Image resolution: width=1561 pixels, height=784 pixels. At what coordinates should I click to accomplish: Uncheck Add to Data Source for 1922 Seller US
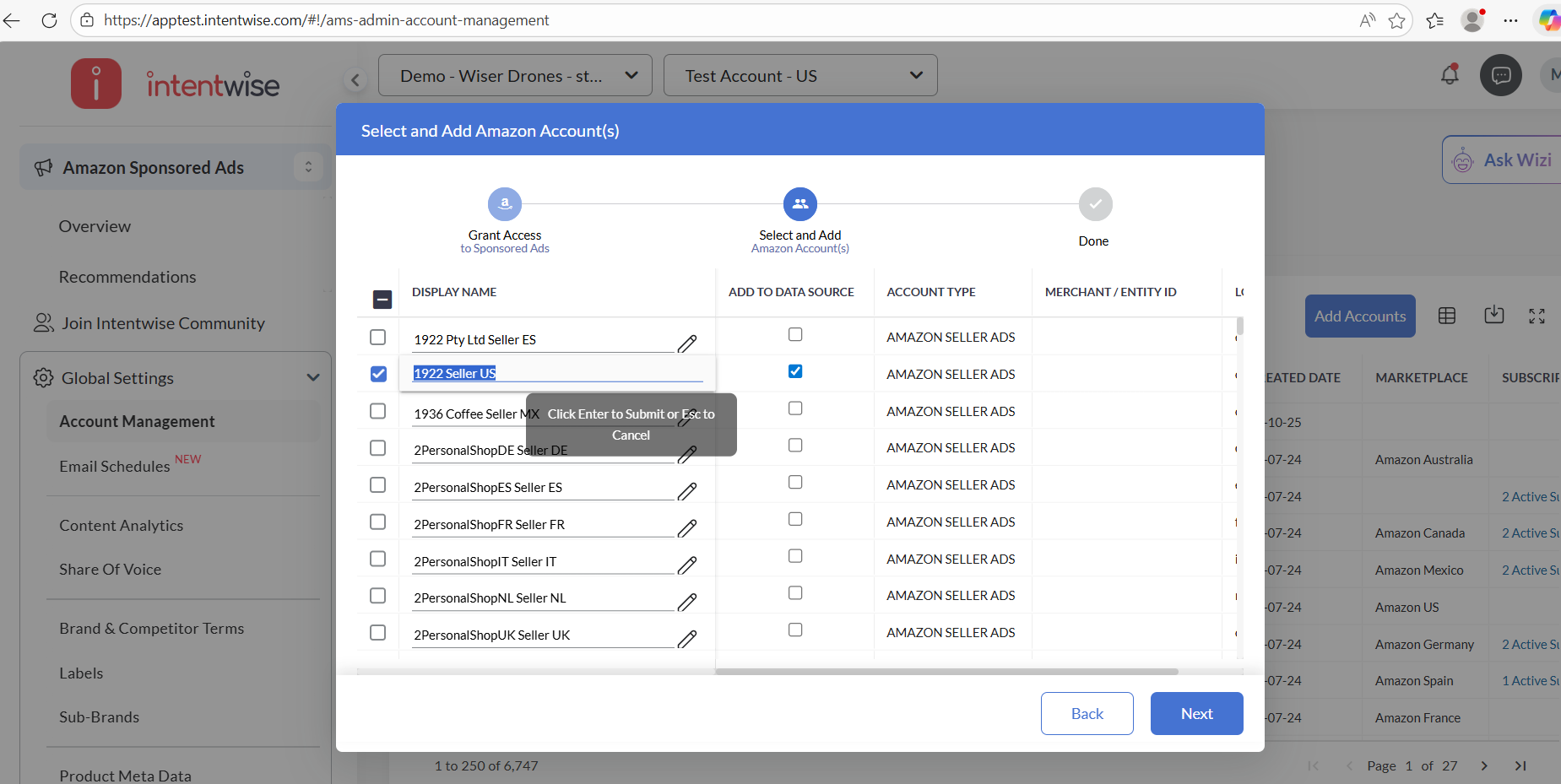pos(795,371)
